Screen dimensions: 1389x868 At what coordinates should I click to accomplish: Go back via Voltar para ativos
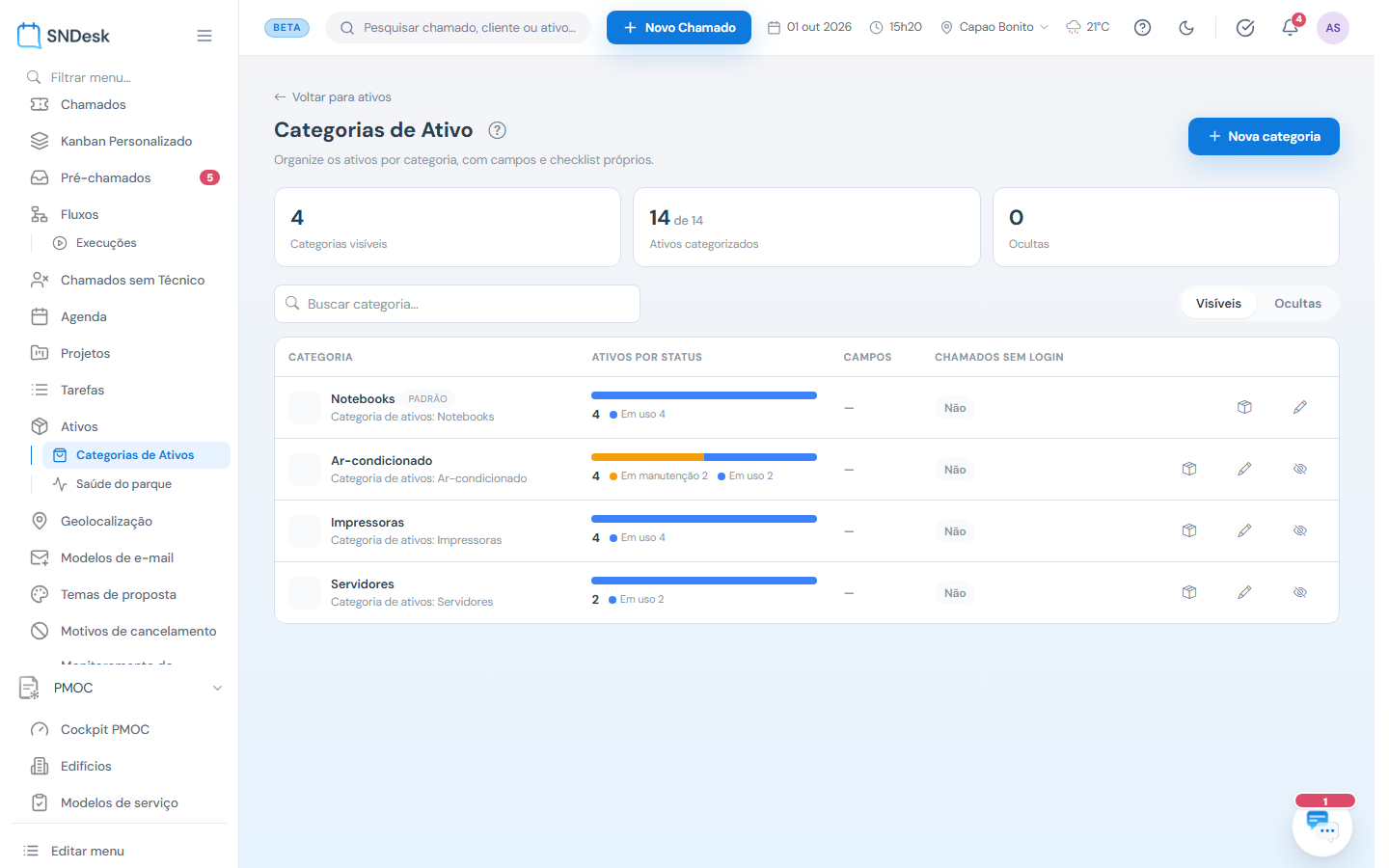pos(333,97)
